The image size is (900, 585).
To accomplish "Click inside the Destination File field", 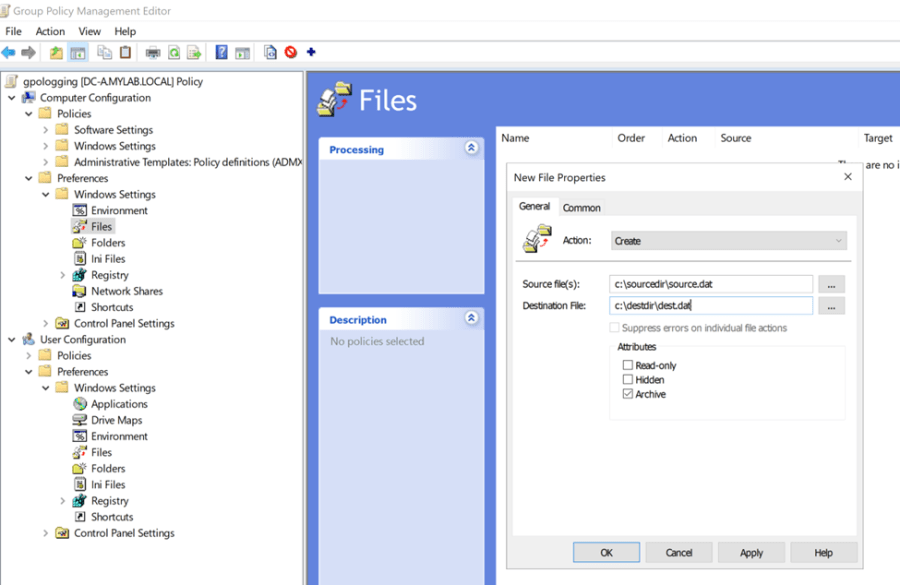I will [710, 306].
